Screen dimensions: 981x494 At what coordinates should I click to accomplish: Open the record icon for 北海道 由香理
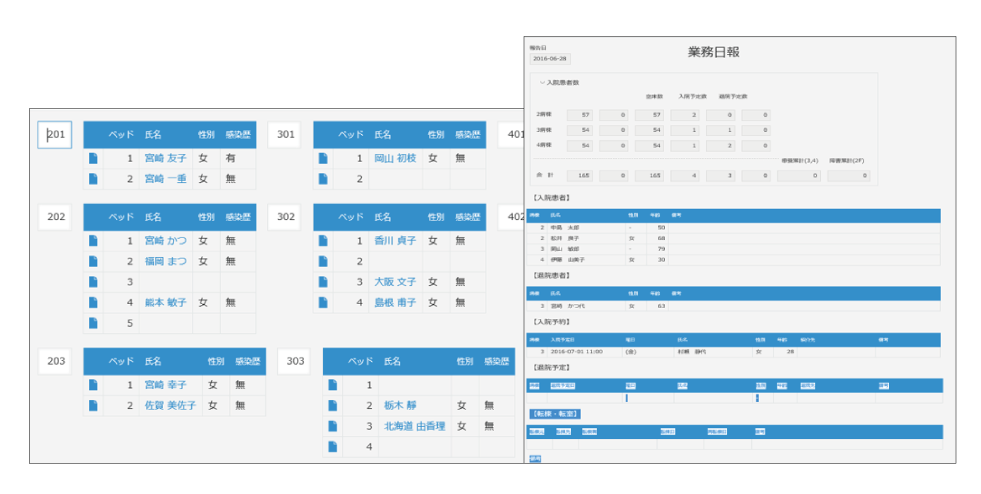coord(333,426)
